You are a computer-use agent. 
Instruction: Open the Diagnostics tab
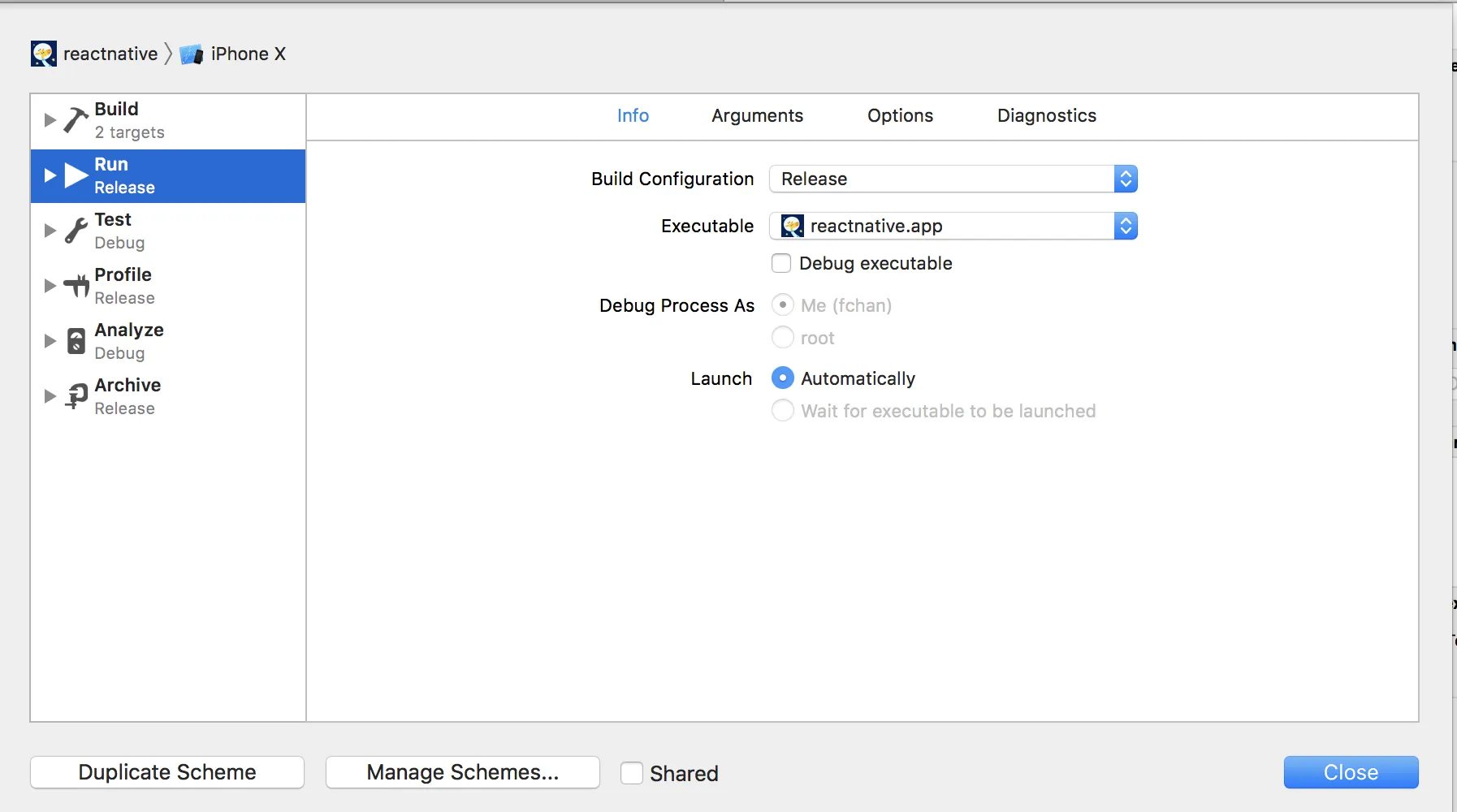pos(1046,116)
